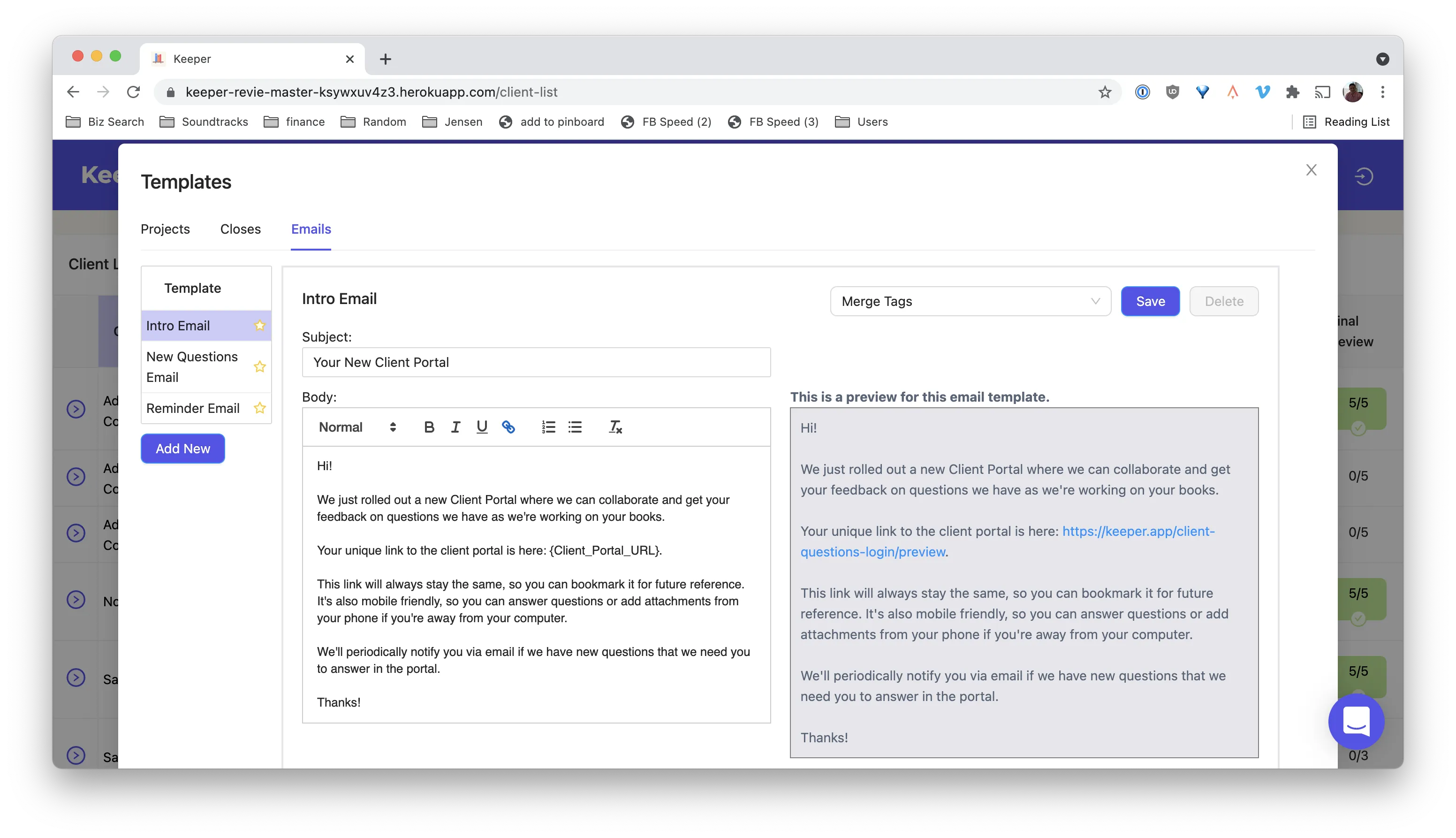Open the 1Password extension icon

[x=1143, y=92]
